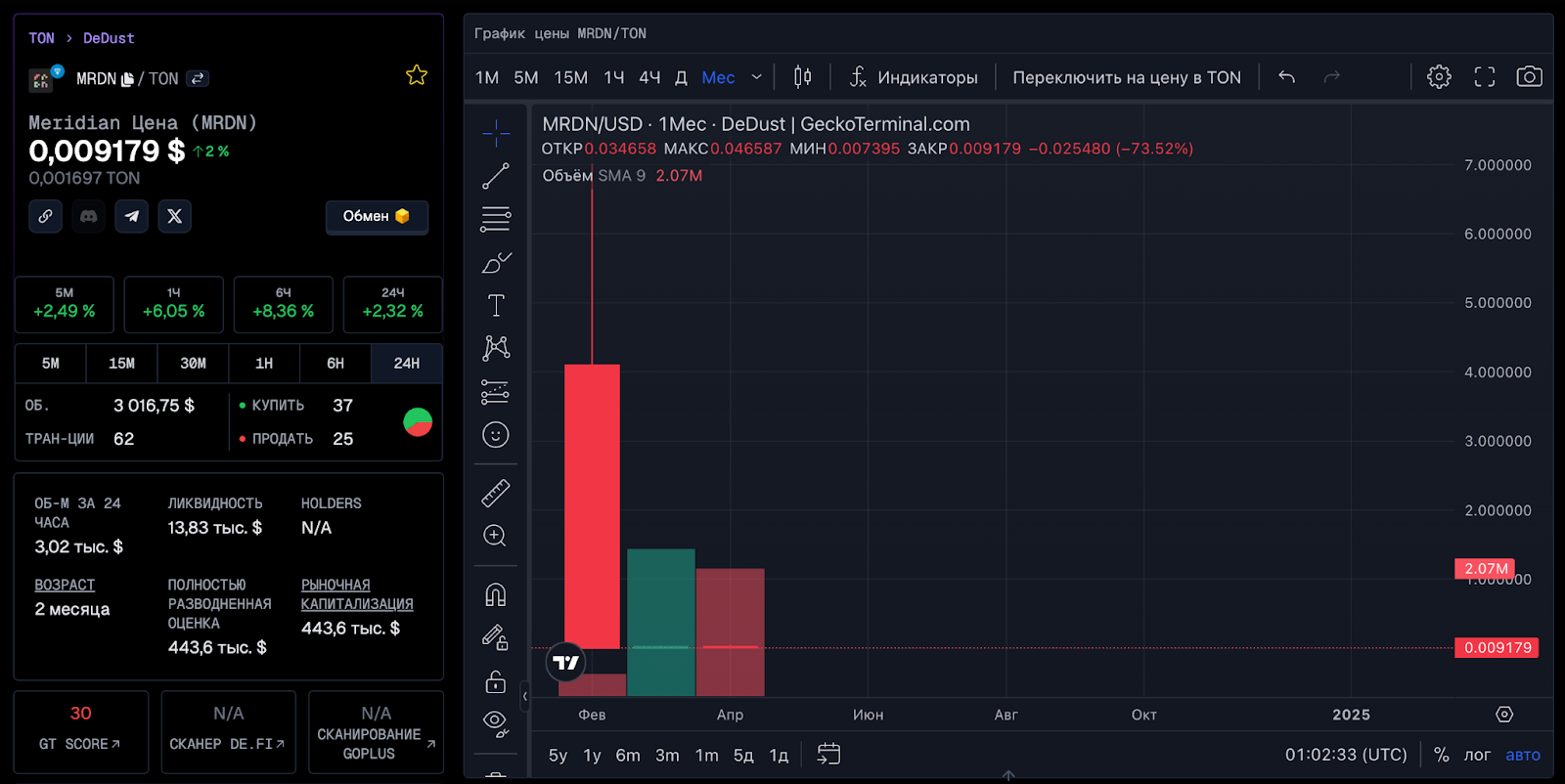Switch stats to the 30M tab
The image size is (1565, 784).
(193, 364)
